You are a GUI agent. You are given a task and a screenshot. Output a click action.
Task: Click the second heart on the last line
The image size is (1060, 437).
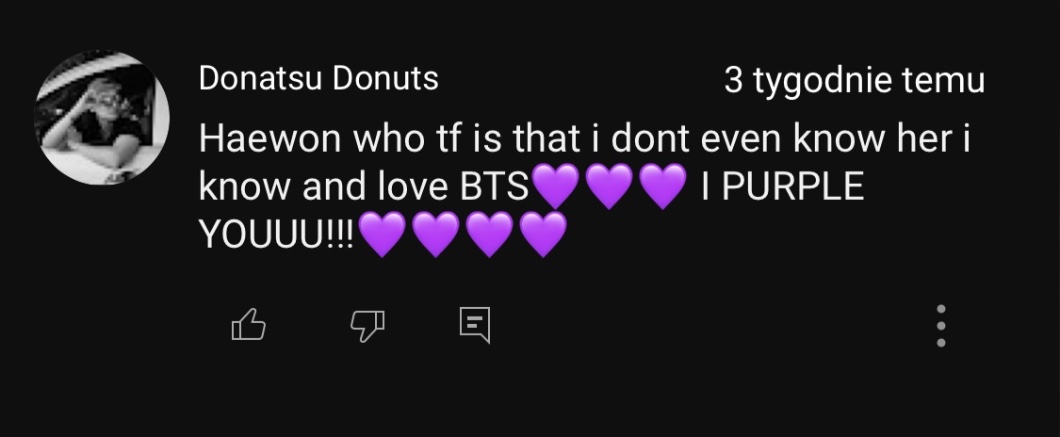434,236
